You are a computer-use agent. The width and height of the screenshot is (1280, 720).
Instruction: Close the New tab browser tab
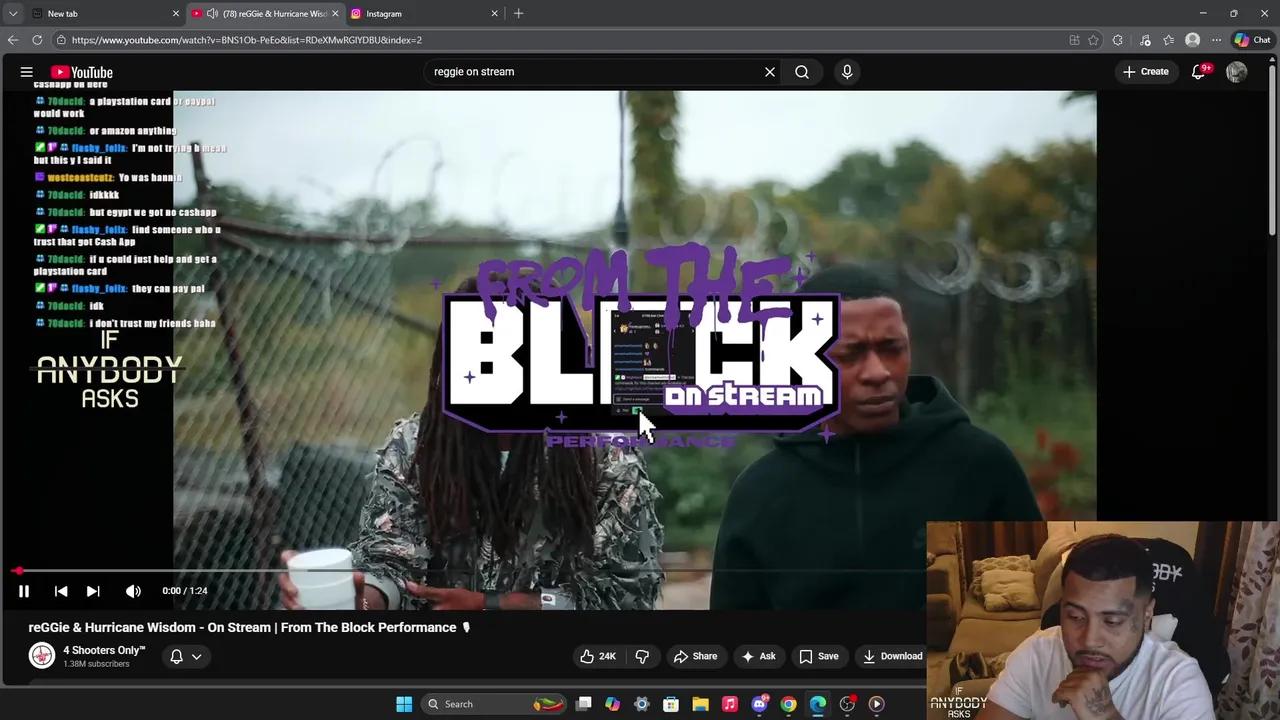click(176, 13)
